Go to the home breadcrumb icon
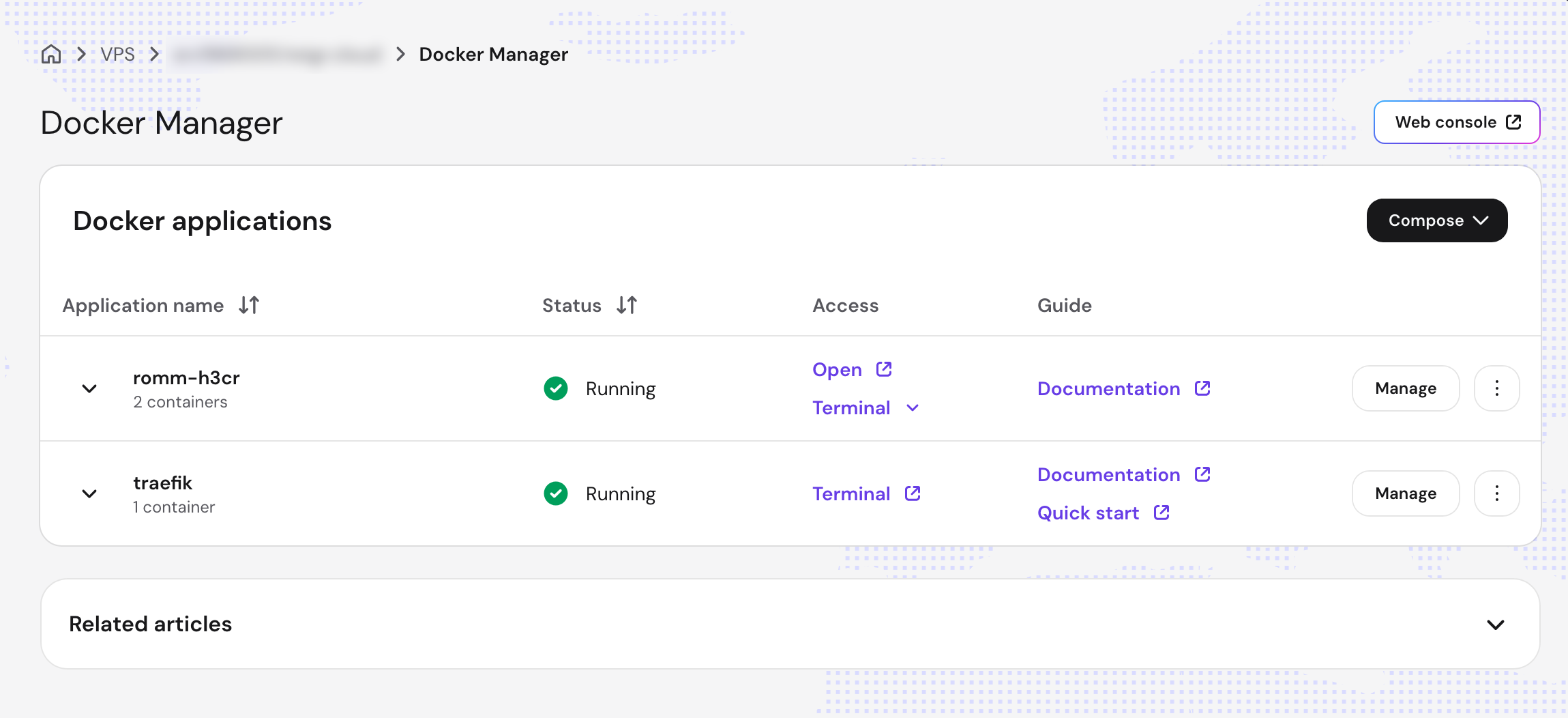 pyautogui.click(x=51, y=54)
